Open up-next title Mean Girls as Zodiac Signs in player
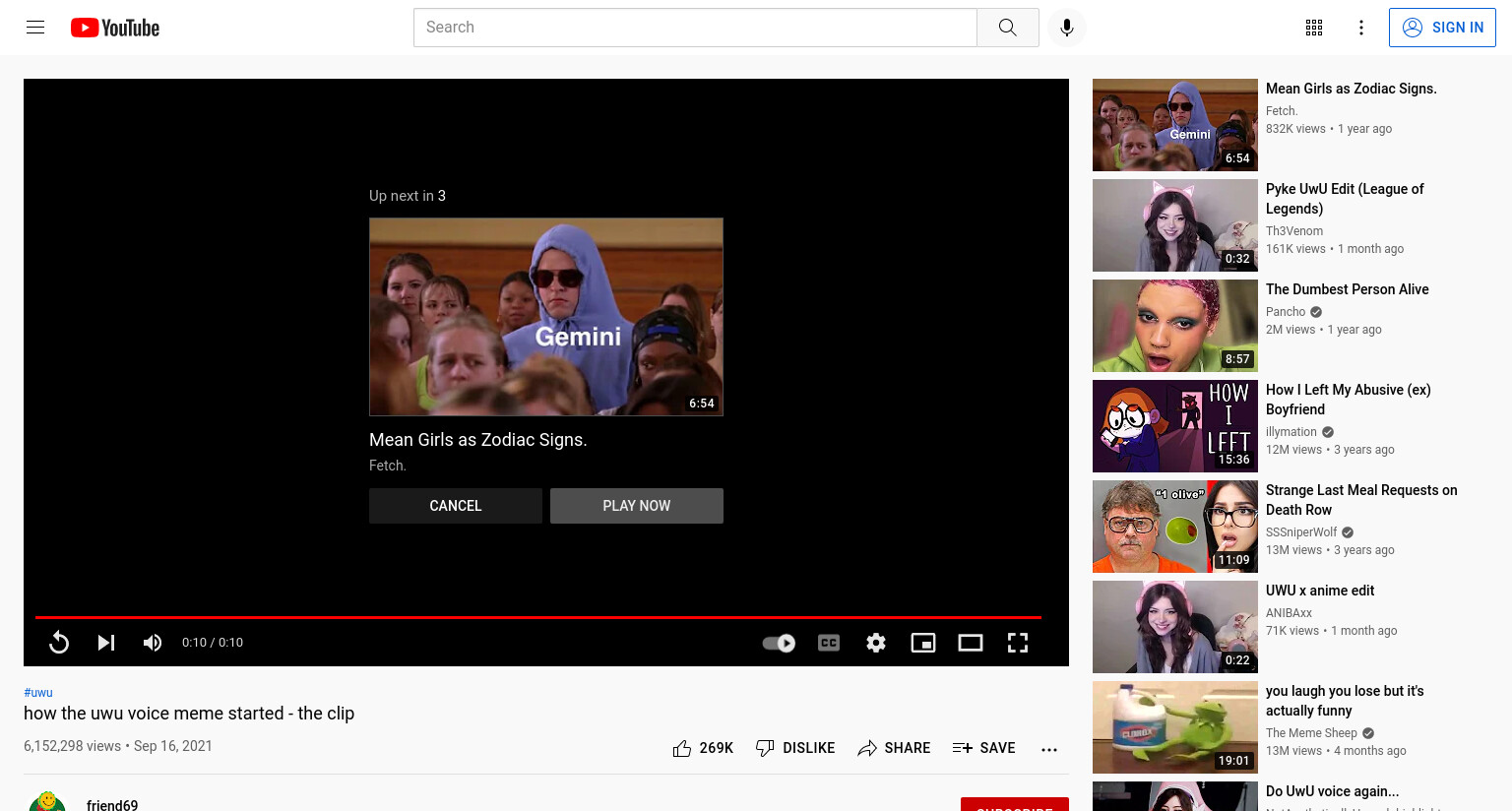The image size is (1512, 811). pos(478,440)
